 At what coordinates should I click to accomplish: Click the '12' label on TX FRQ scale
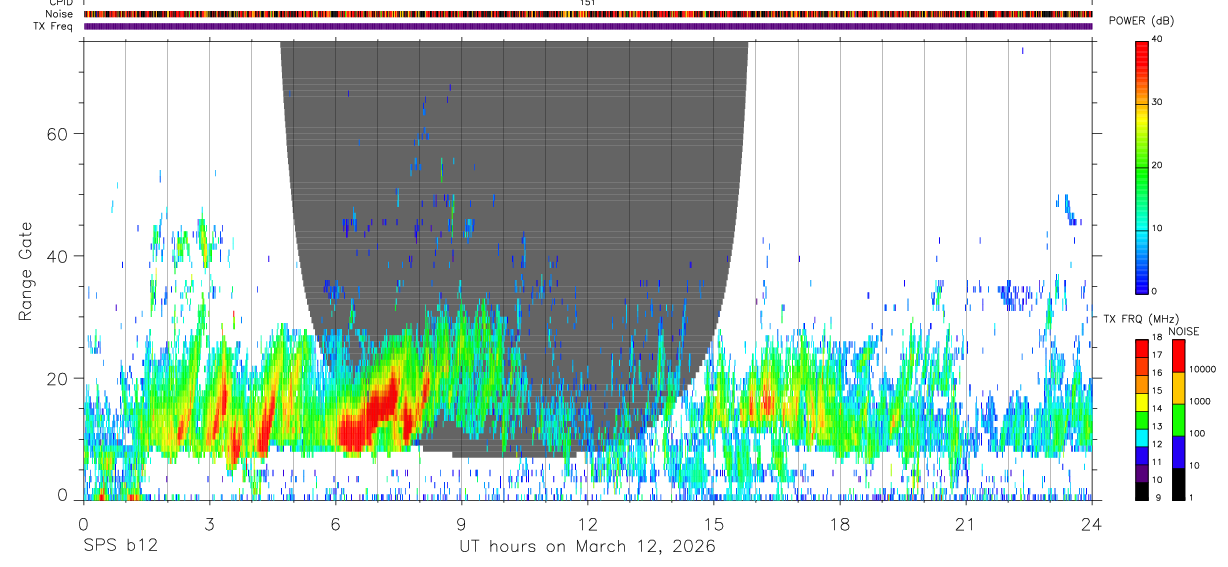click(1156, 444)
